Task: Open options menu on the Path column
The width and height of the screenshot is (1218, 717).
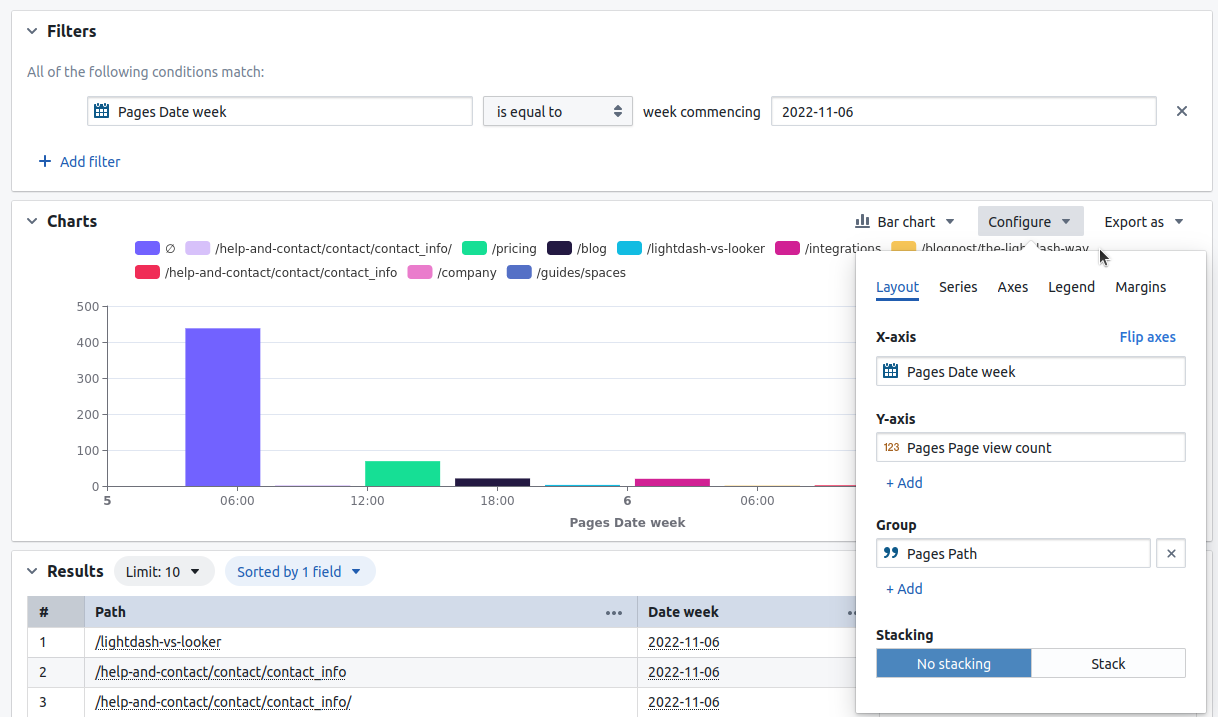Action: click(x=613, y=613)
